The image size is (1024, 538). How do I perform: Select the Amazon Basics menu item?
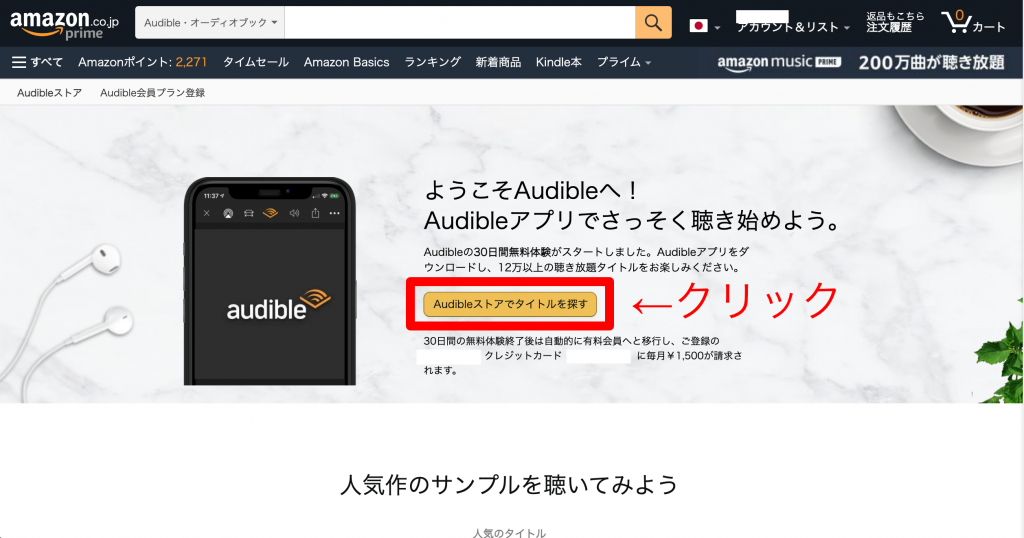346,62
